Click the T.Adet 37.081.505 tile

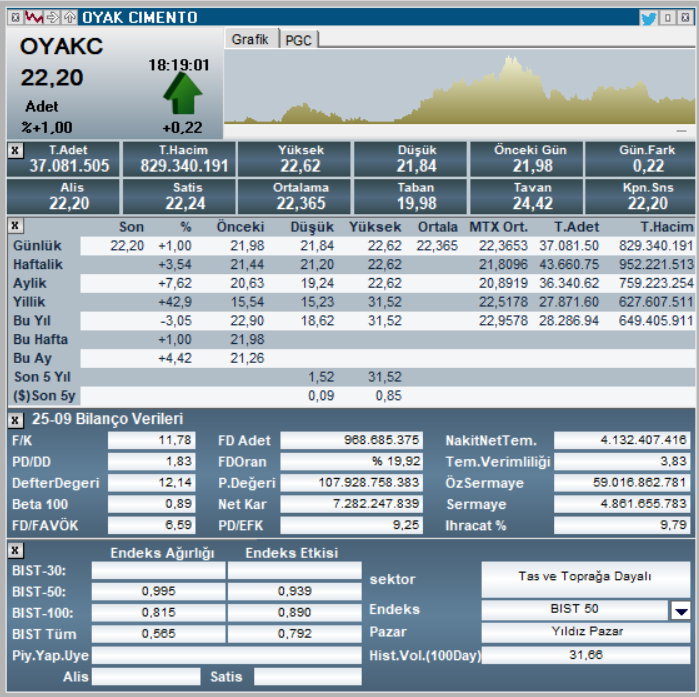coord(63,159)
